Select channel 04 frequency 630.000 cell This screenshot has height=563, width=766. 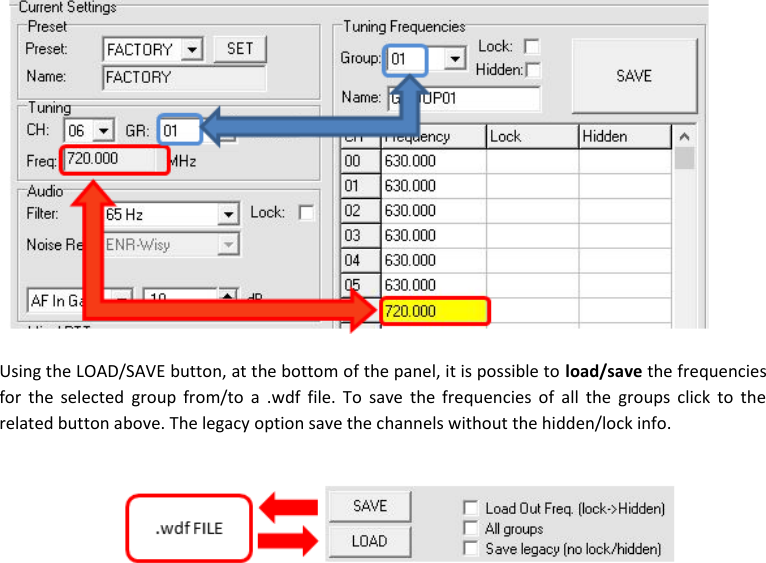(433, 261)
